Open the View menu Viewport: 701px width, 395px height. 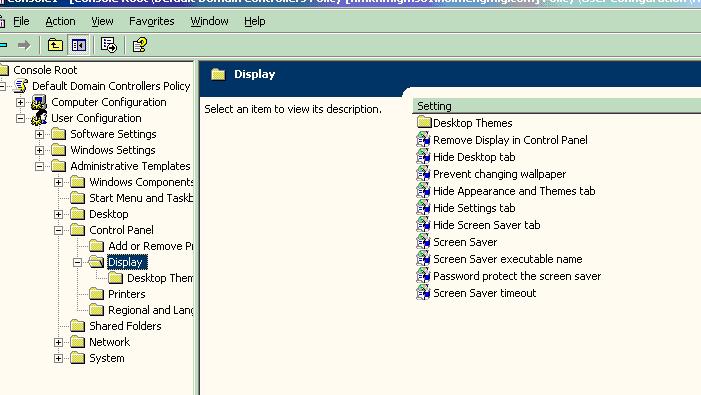coord(102,21)
